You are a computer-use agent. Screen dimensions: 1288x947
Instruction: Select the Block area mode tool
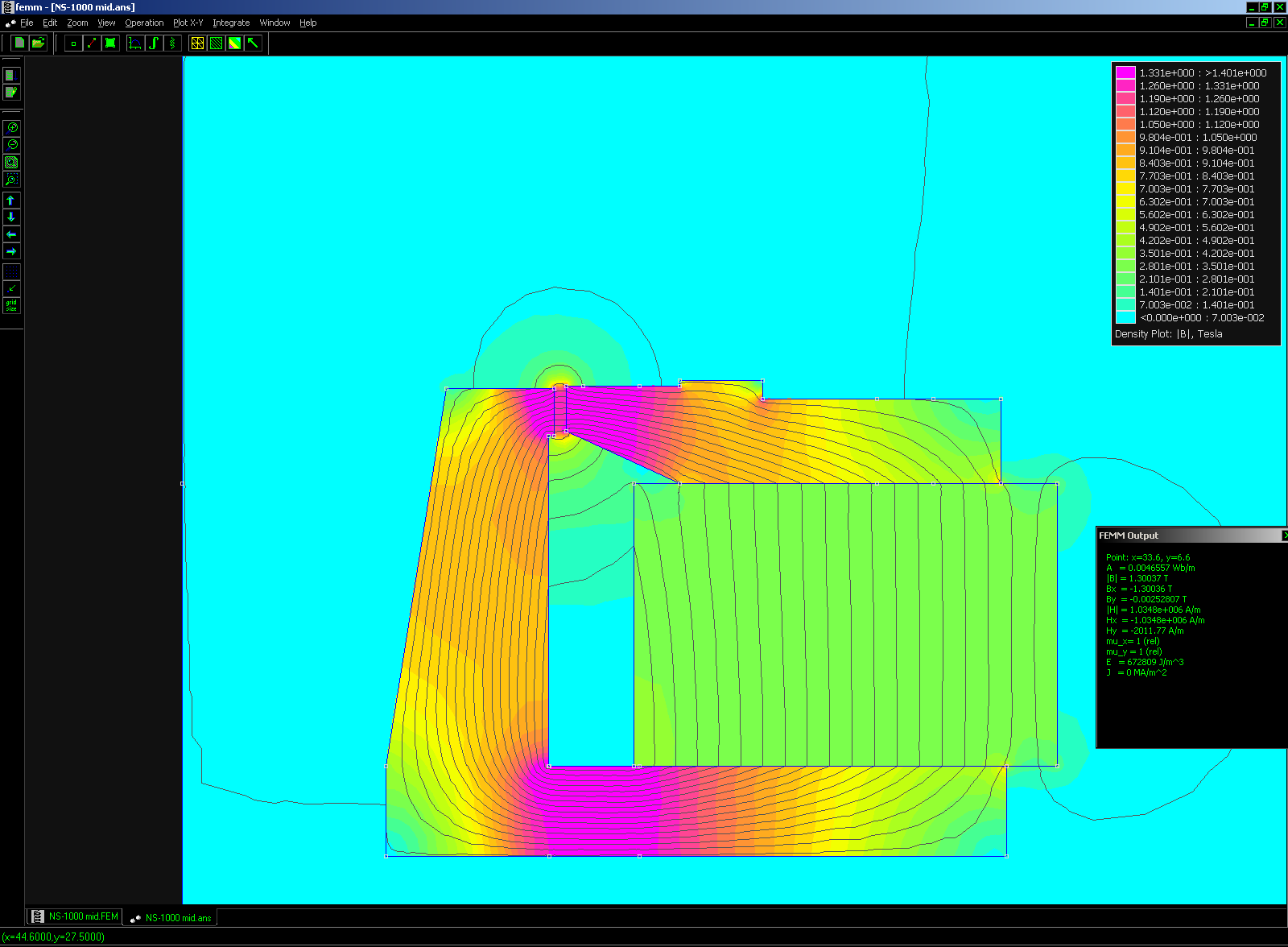point(110,43)
